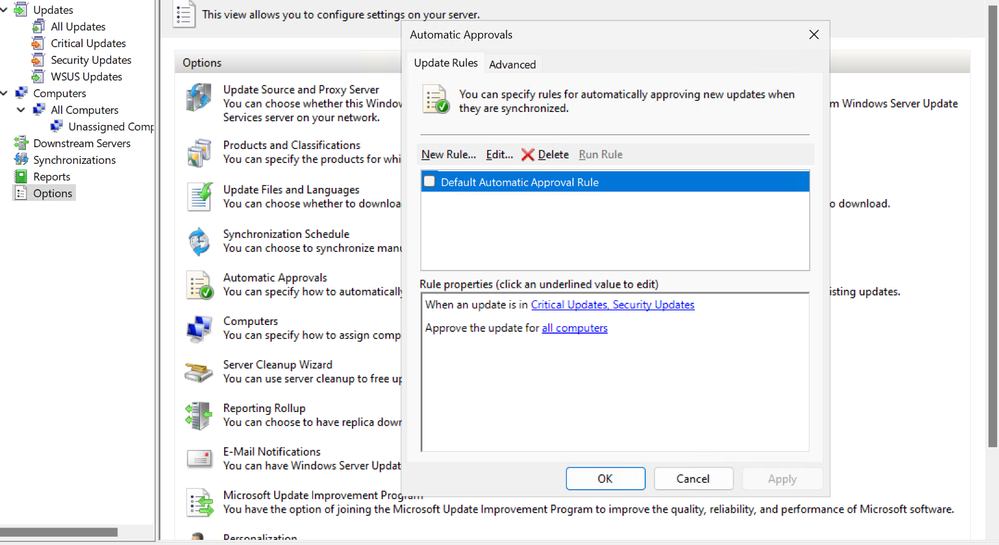The image size is (999, 545).
Task: Select Synchronizations in the tree
Action: [x=75, y=160]
